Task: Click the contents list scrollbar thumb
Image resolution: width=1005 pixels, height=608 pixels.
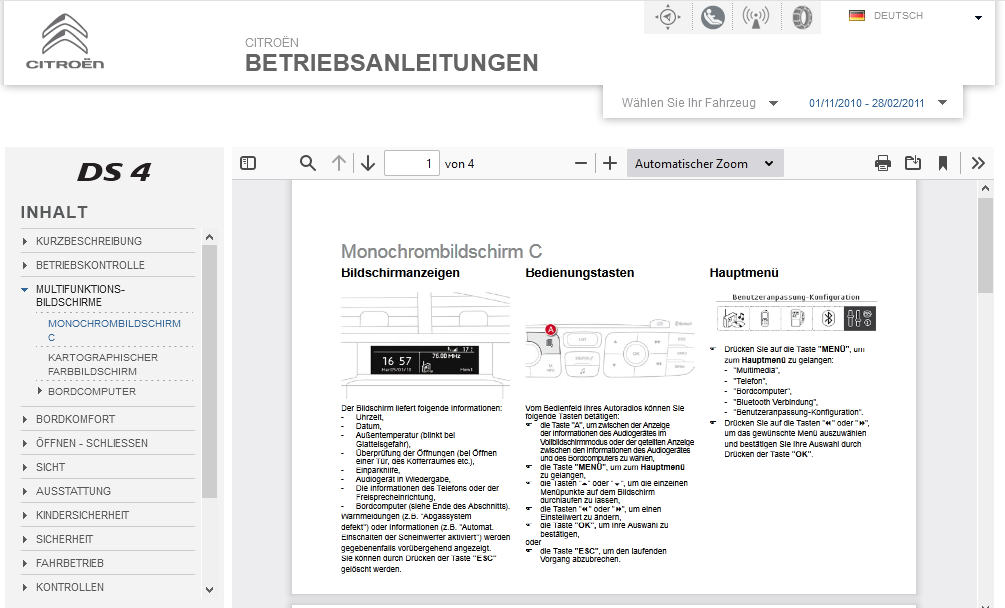Action: pyautogui.click(x=209, y=372)
